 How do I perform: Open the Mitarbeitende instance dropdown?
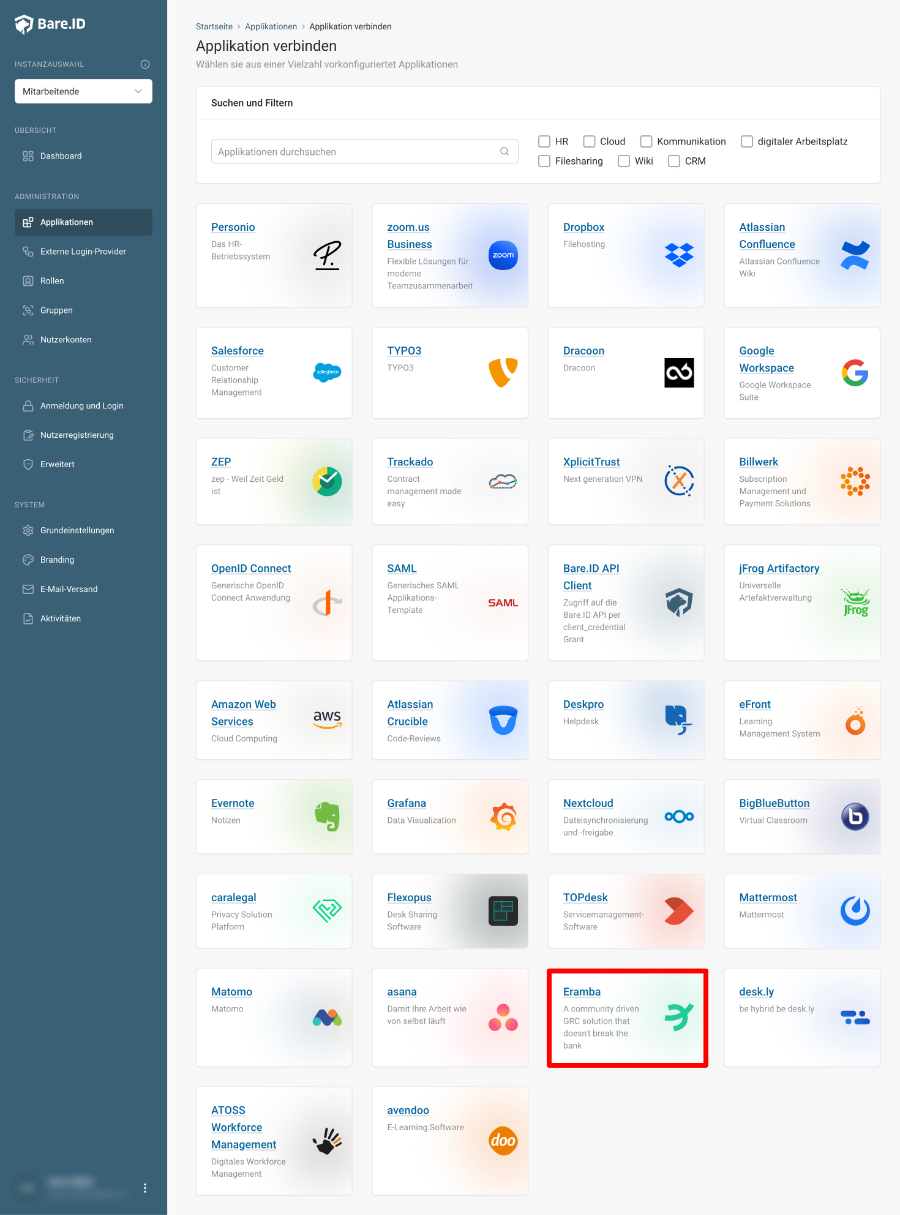pyautogui.click(x=84, y=91)
